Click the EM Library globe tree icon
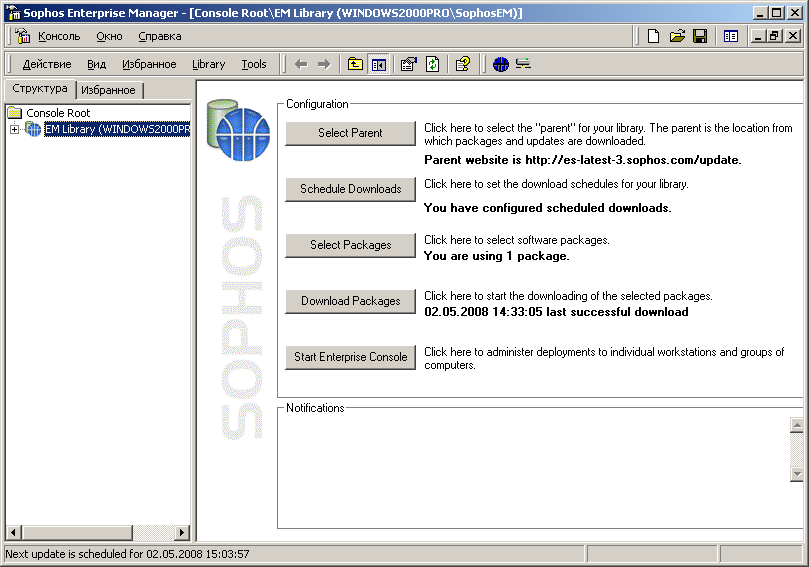809x567 pixels. pyautogui.click(x=34, y=129)
